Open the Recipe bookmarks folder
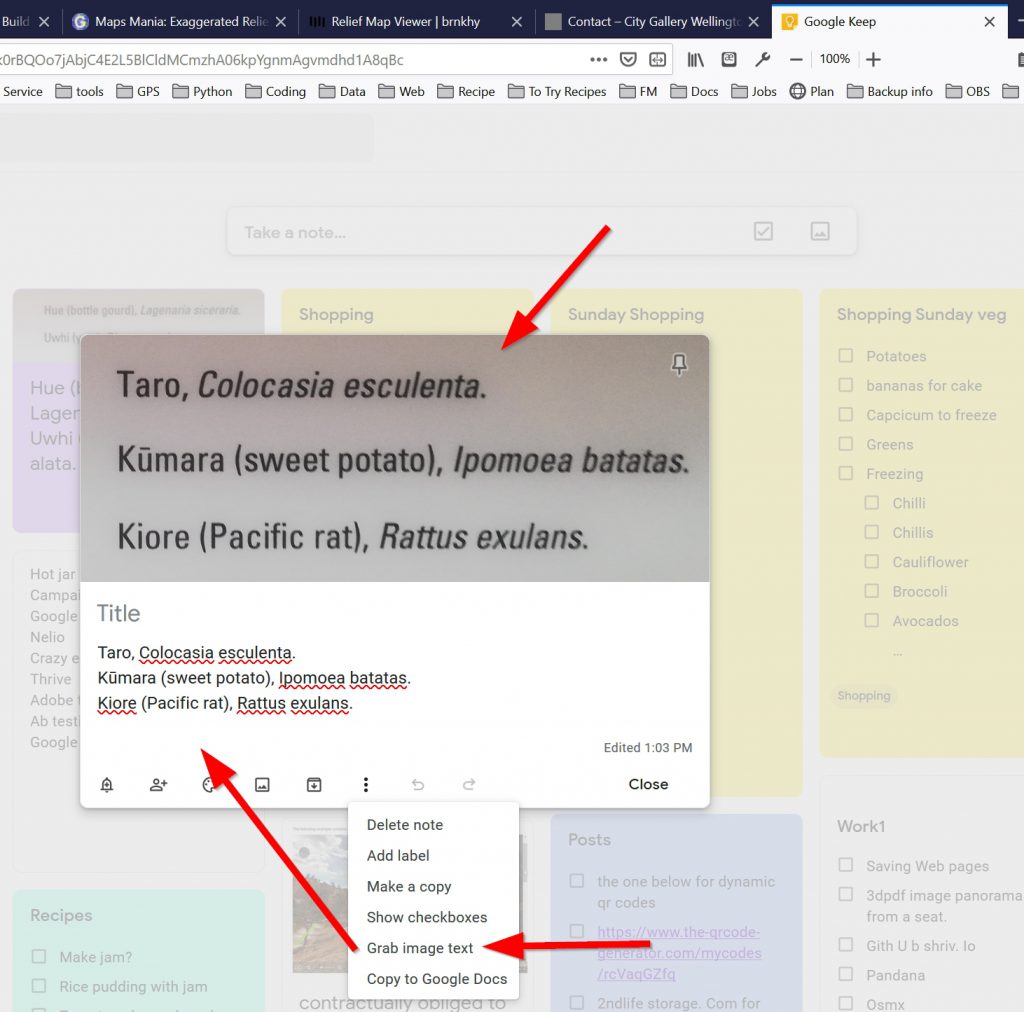This screenshot has height=1012, width=1024. [465, 91]
